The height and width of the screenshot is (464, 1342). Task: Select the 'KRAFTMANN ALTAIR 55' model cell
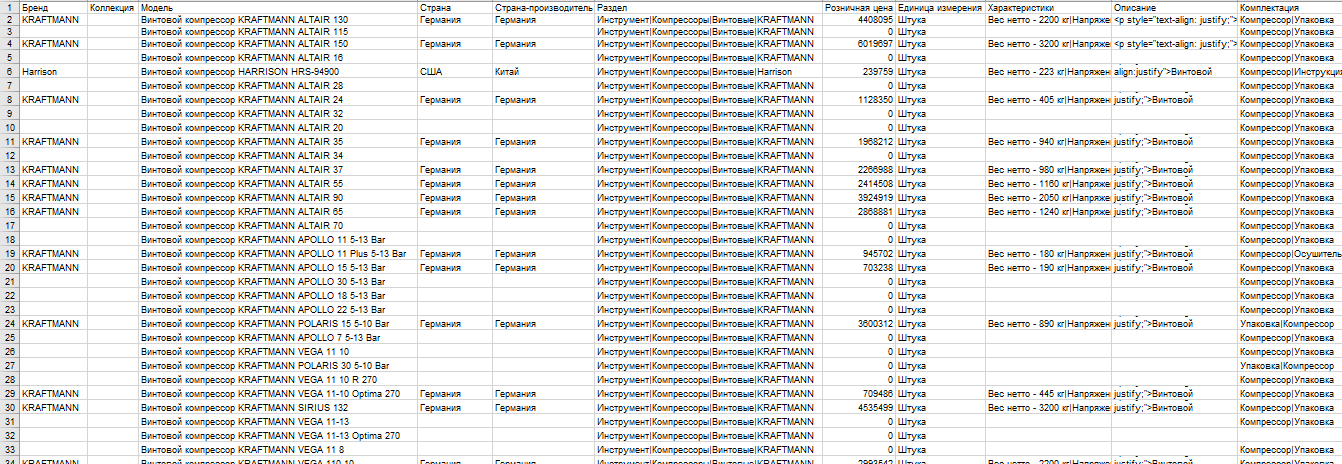point(278,184)
